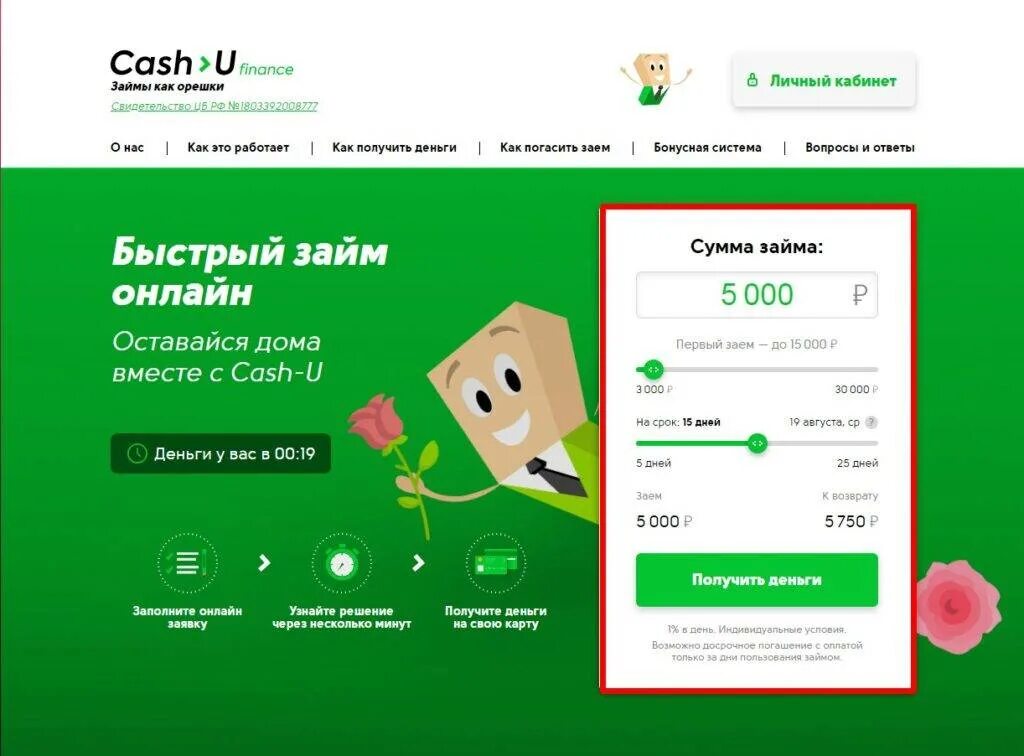Click the loan amount slider handle
The width and height of the screenshot is (1024, 756).
click(653, 370)
